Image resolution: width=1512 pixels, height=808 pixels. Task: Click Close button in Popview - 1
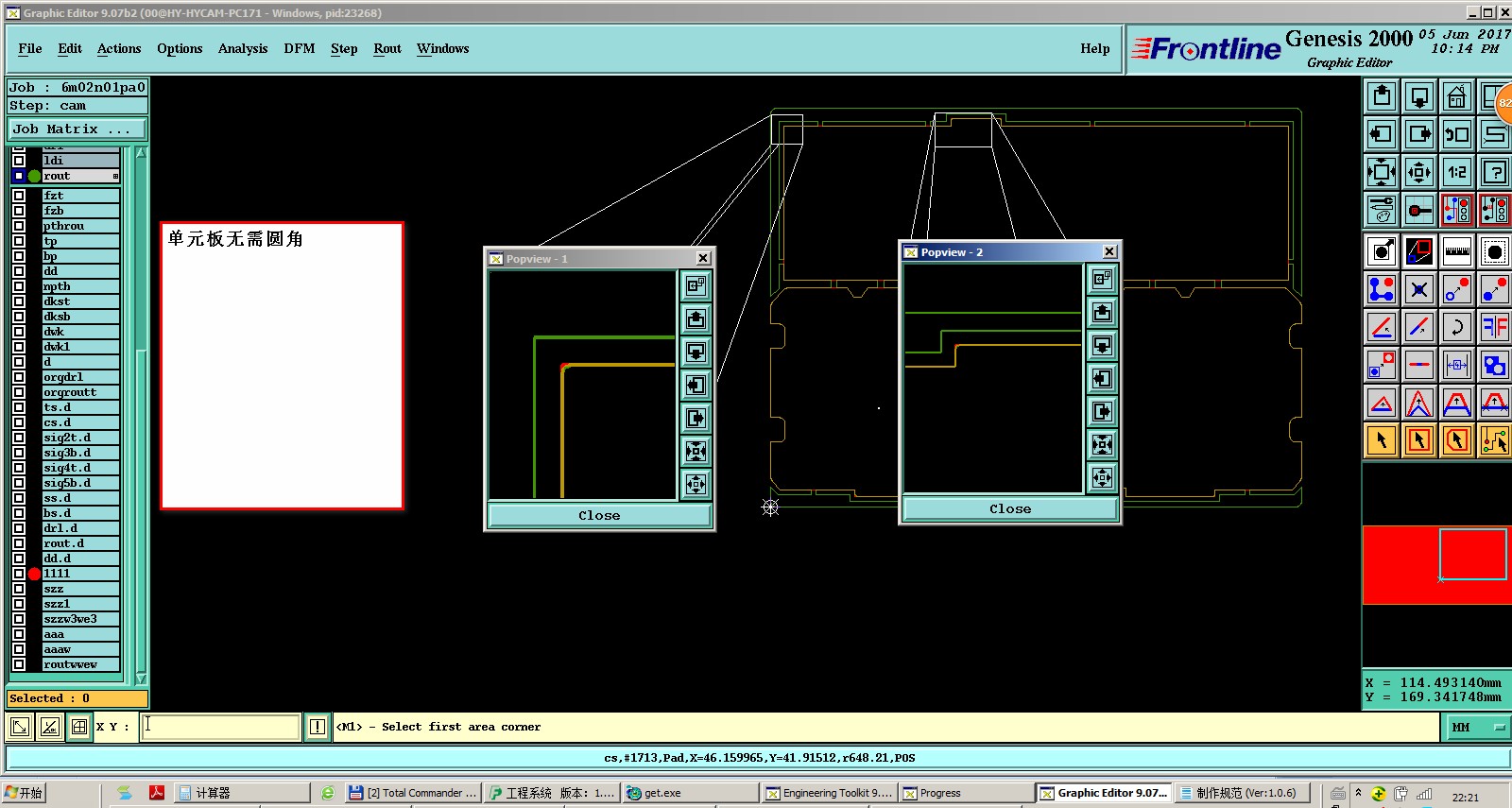[599, 515]
